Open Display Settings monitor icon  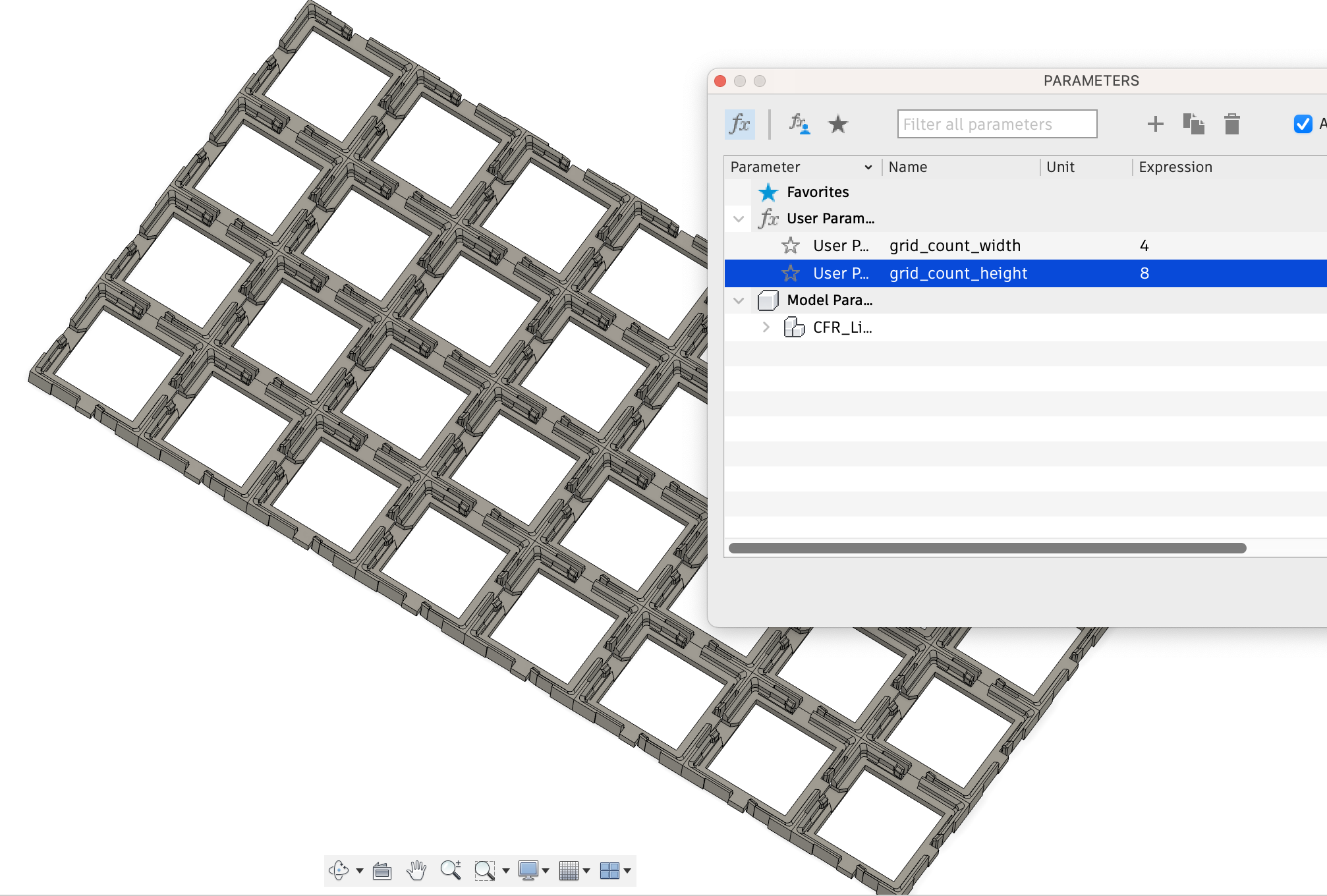click(528, 870)
